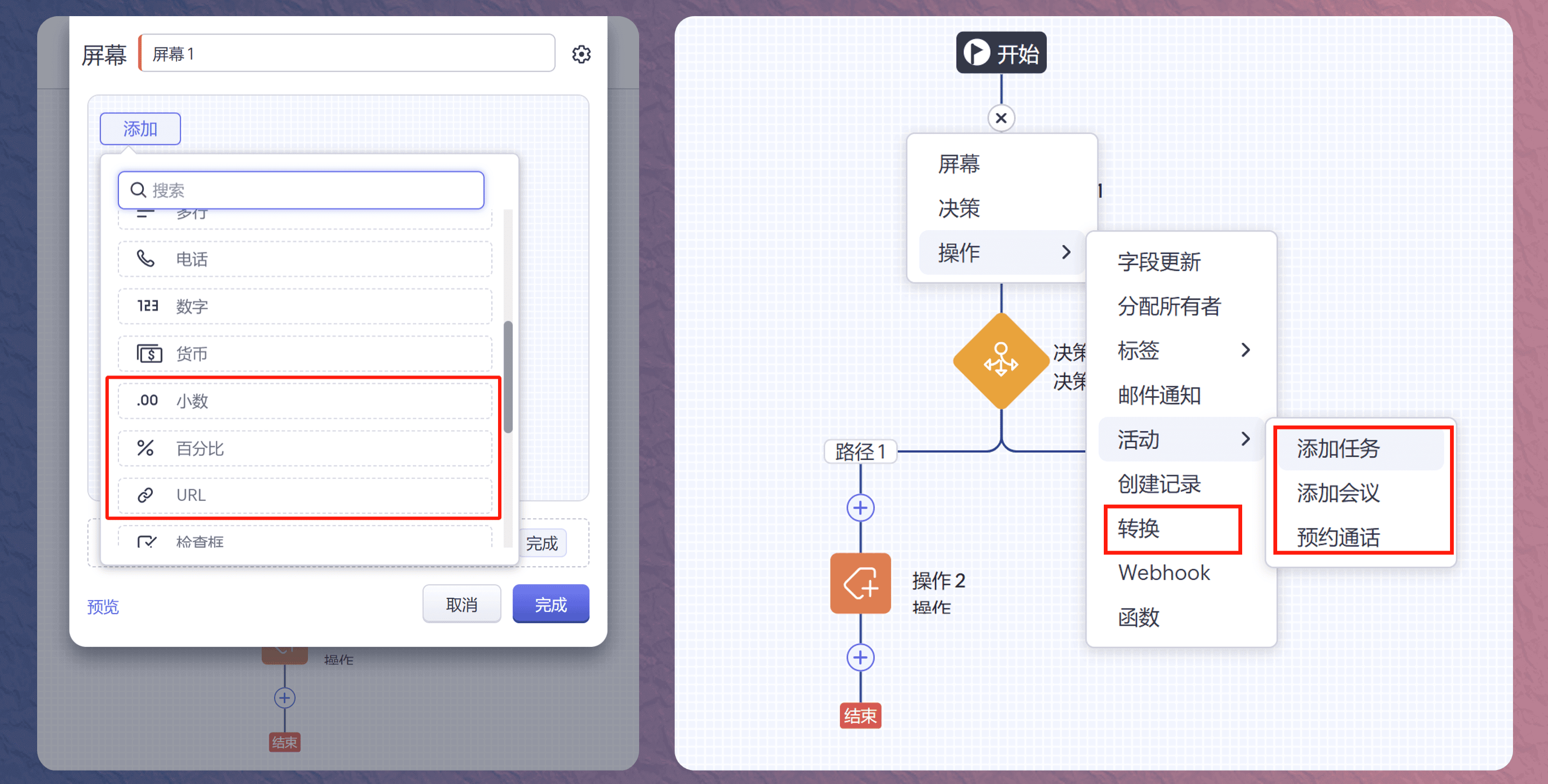The width and height of the screenshot is (1548, 784).
Task: Click the phone field icon
Action: pos(145,258)
